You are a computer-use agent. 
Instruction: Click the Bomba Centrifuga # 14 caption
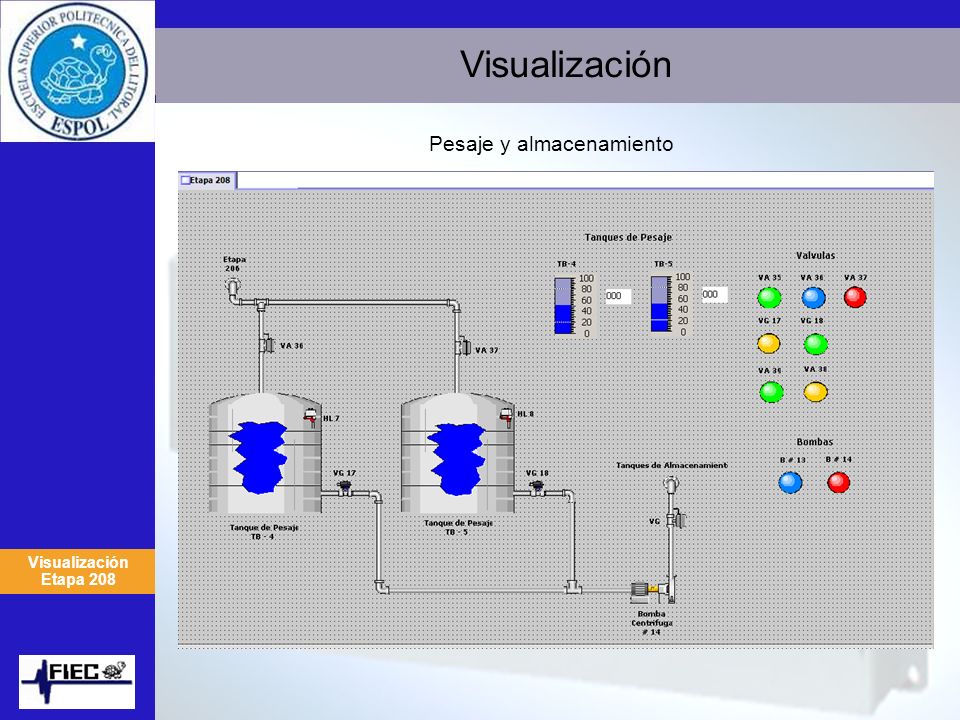coord(651,623)
